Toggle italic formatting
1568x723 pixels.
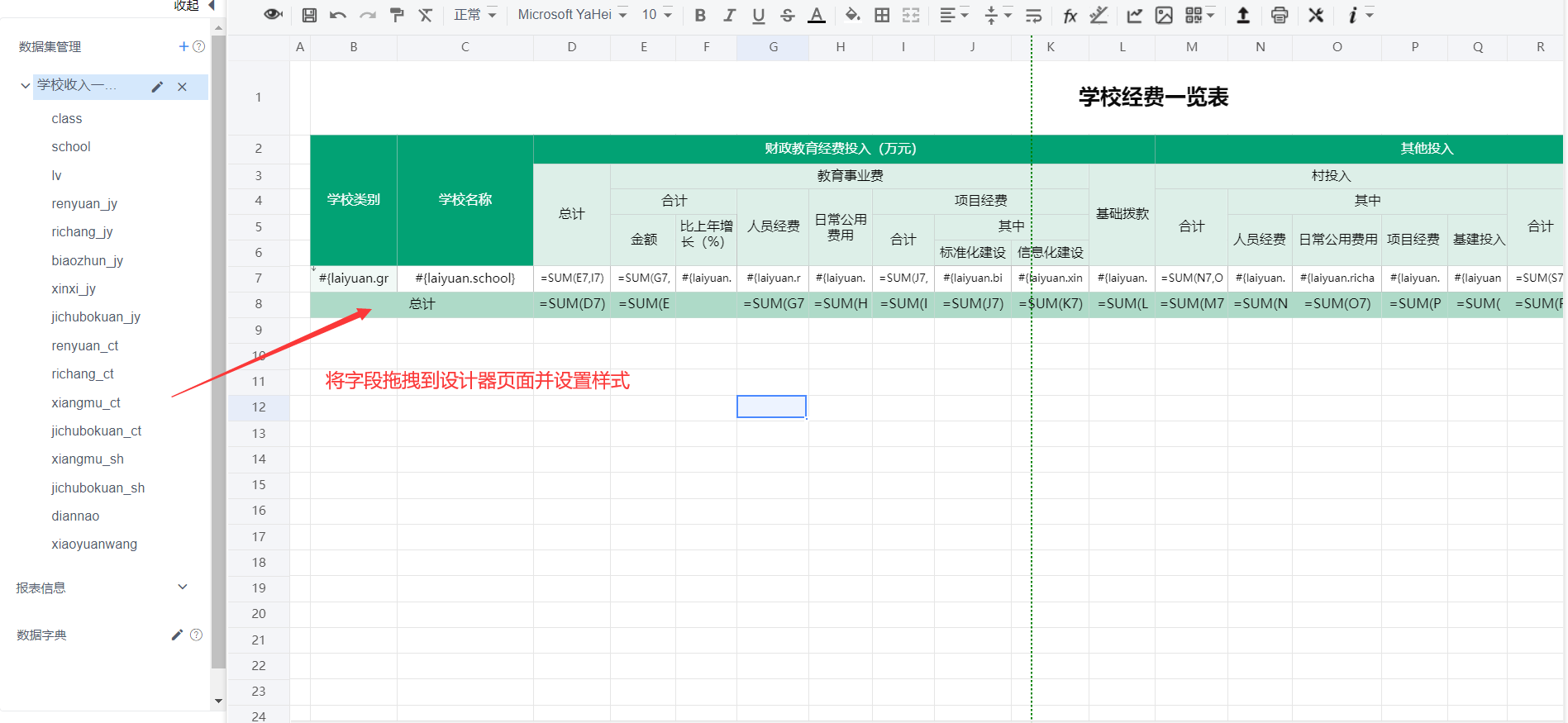(729, 15)
